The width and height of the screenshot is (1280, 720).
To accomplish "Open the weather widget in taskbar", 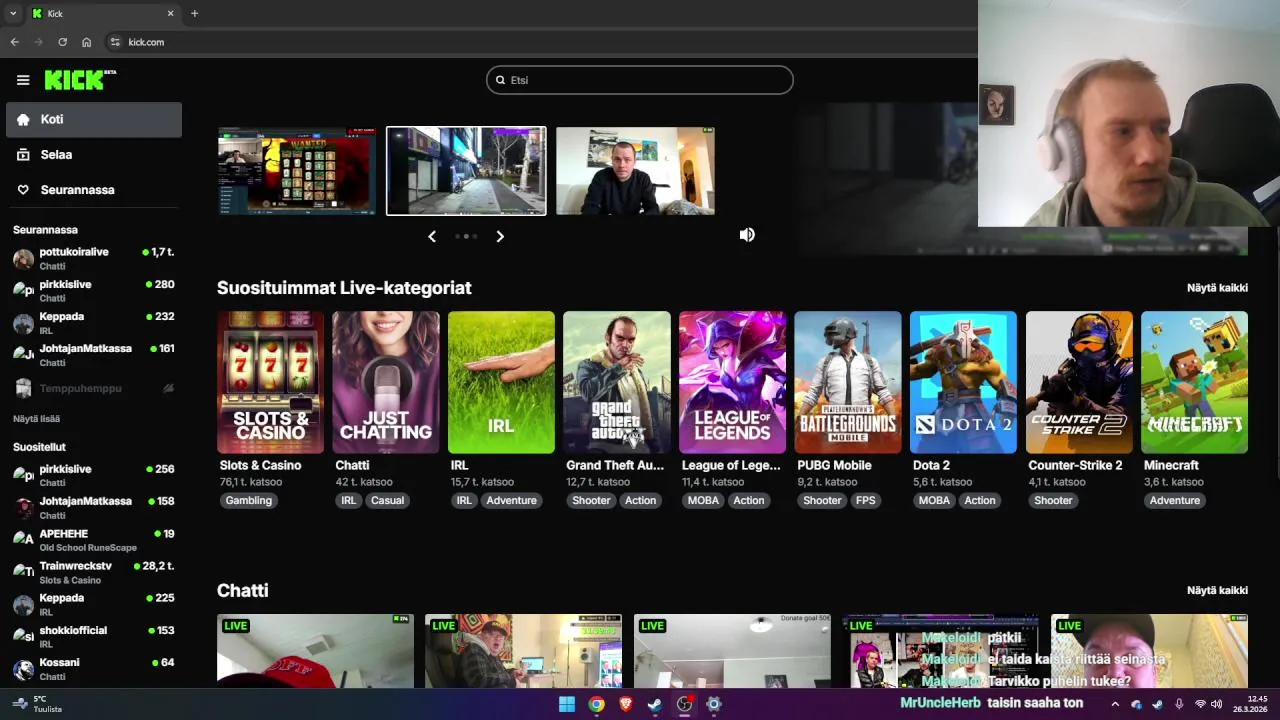I will coord(35,704).
